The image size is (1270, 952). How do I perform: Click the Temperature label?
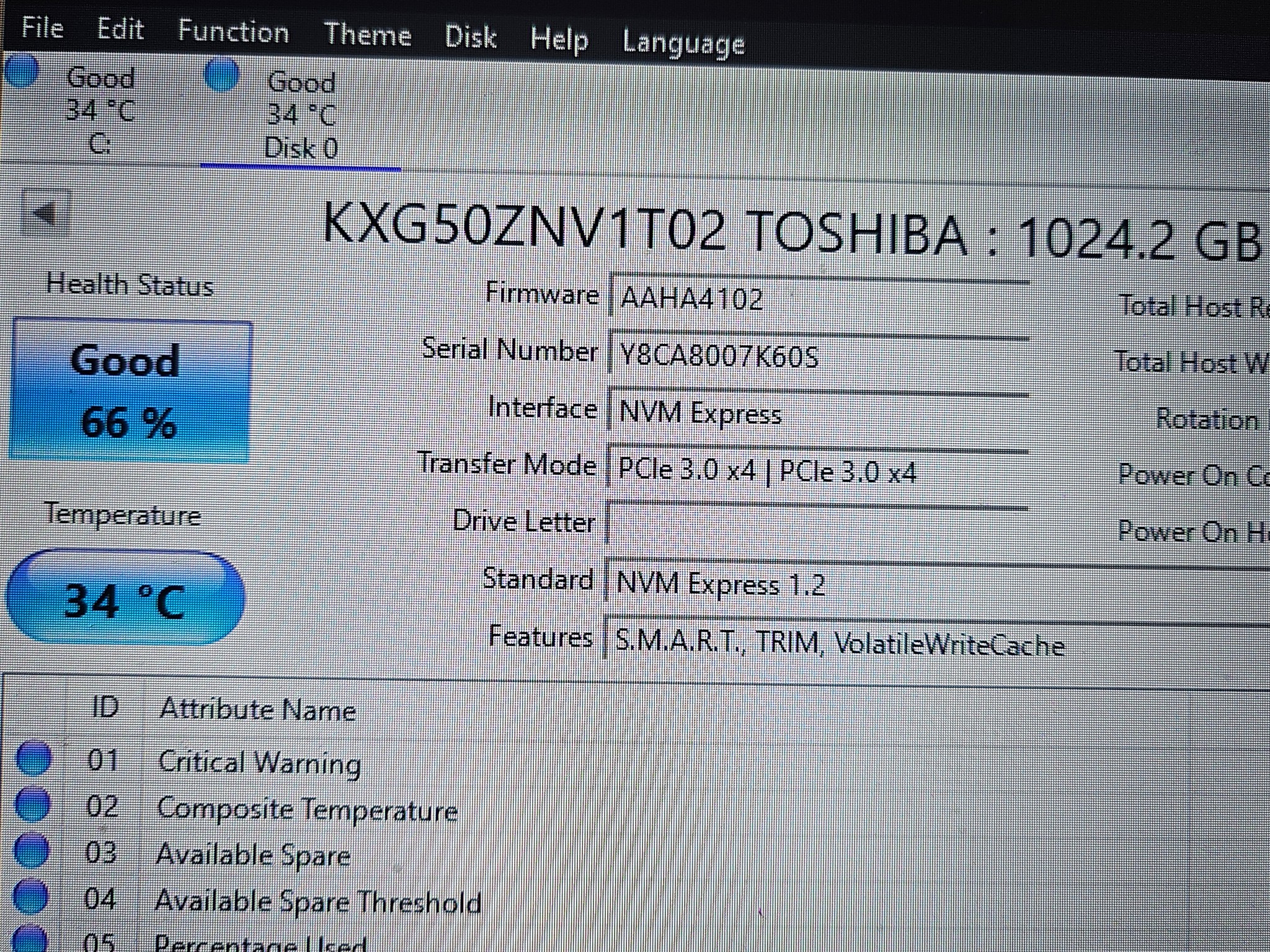(123, 514)
